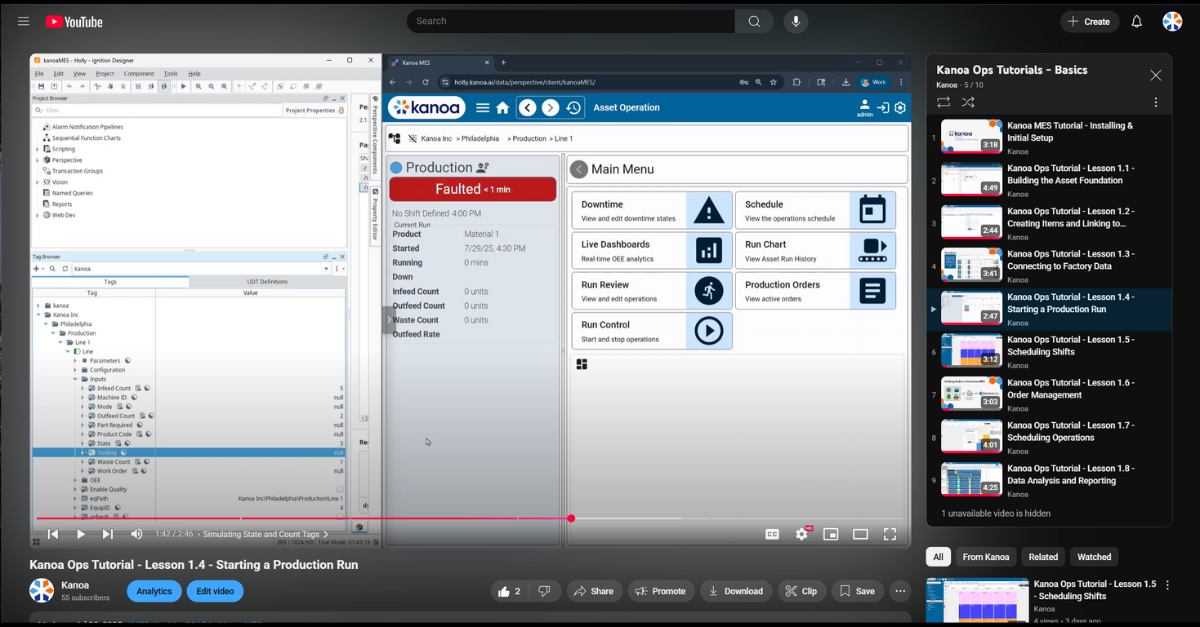Open Installing & Initial Setup tutorial

click(1050, 138)
